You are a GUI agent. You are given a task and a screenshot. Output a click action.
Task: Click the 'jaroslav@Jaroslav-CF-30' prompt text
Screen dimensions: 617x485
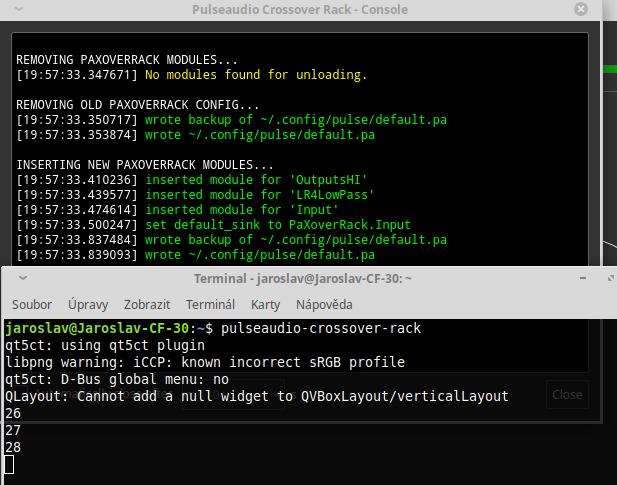[97, 328]
